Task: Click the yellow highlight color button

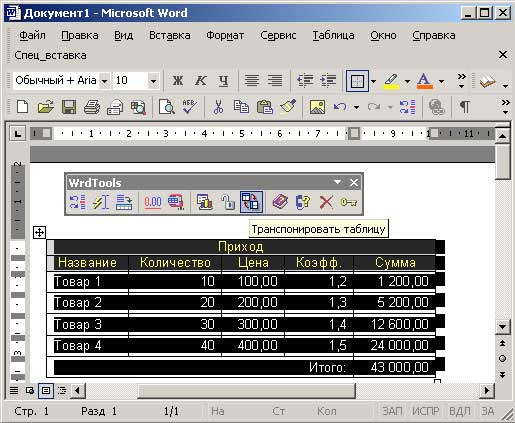Action: (x=392, y=81)
